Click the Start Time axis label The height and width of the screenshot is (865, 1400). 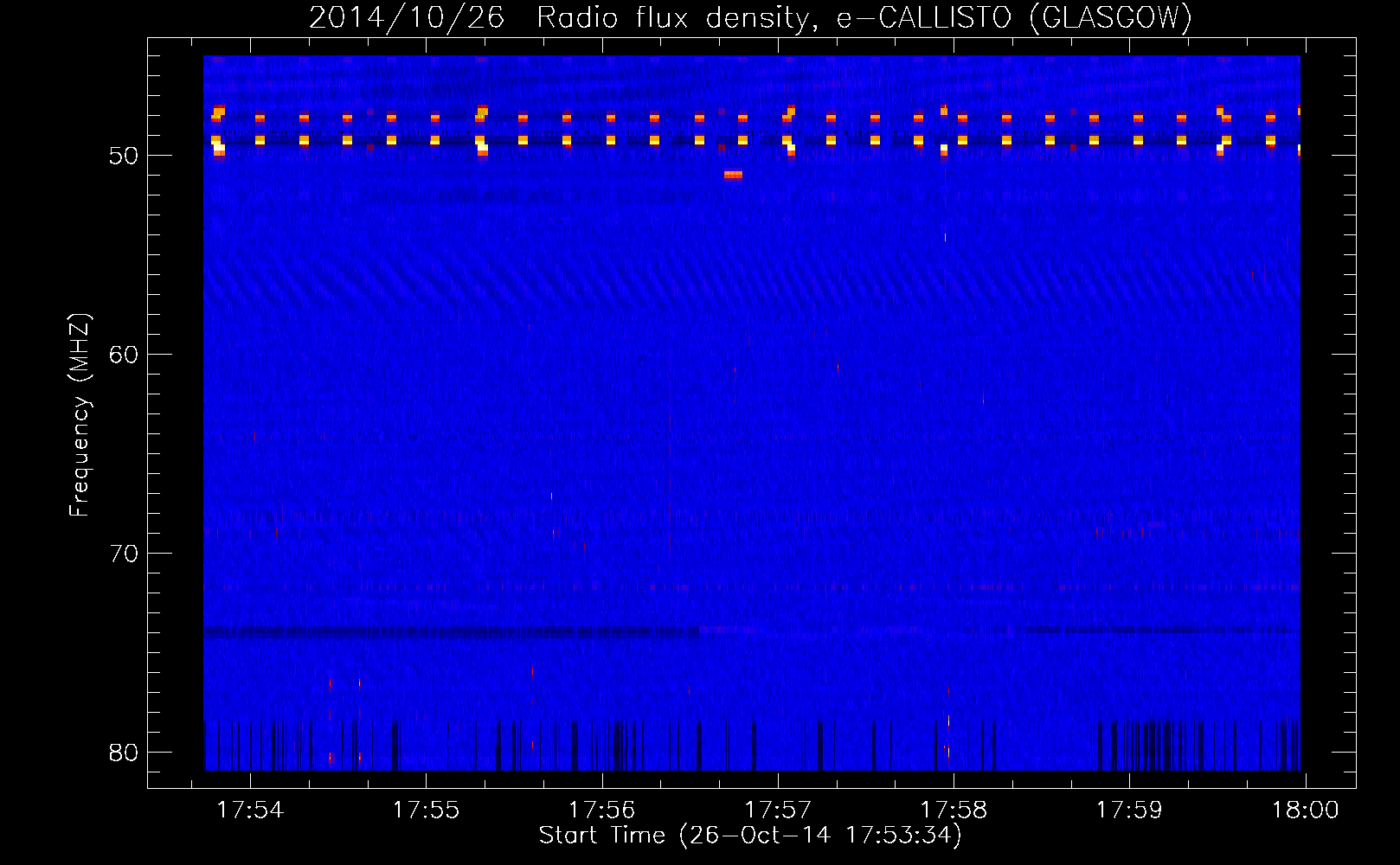750,836
